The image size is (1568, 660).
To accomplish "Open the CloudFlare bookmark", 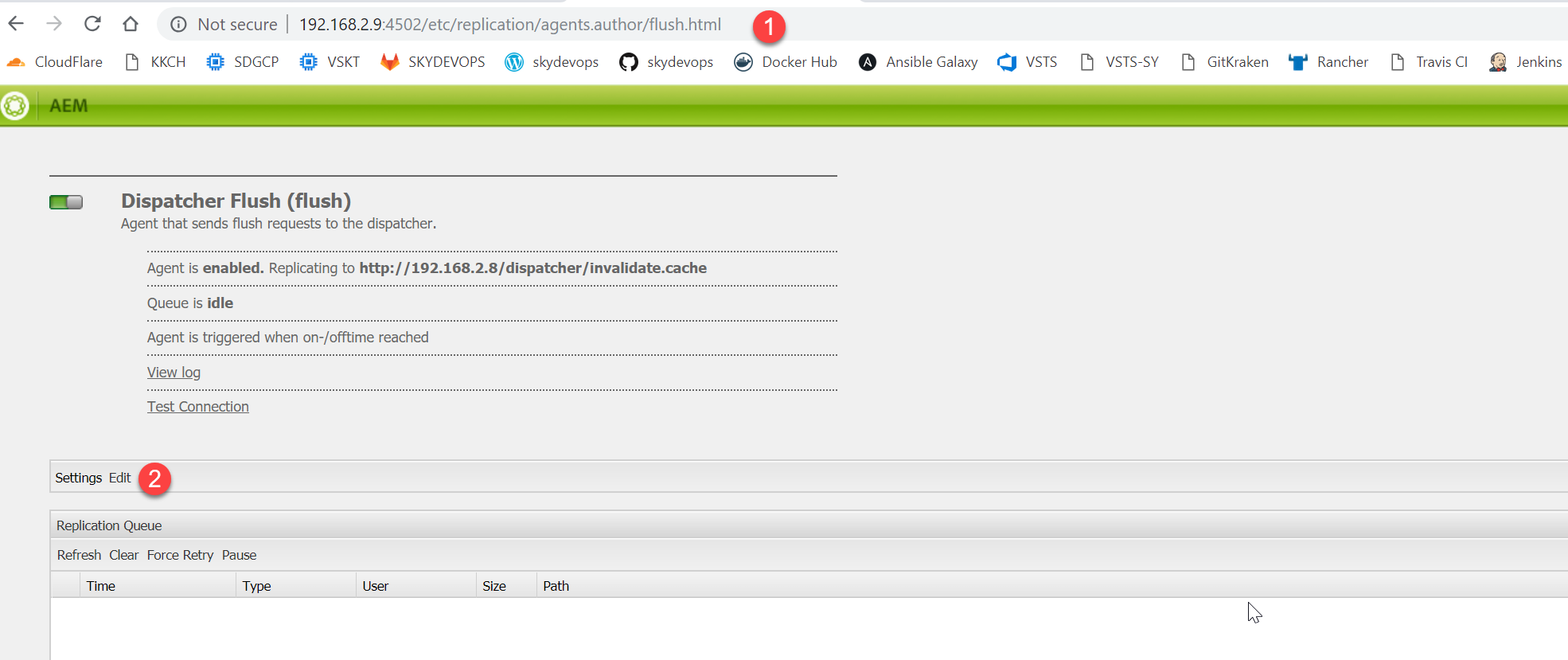I will 55,62.
